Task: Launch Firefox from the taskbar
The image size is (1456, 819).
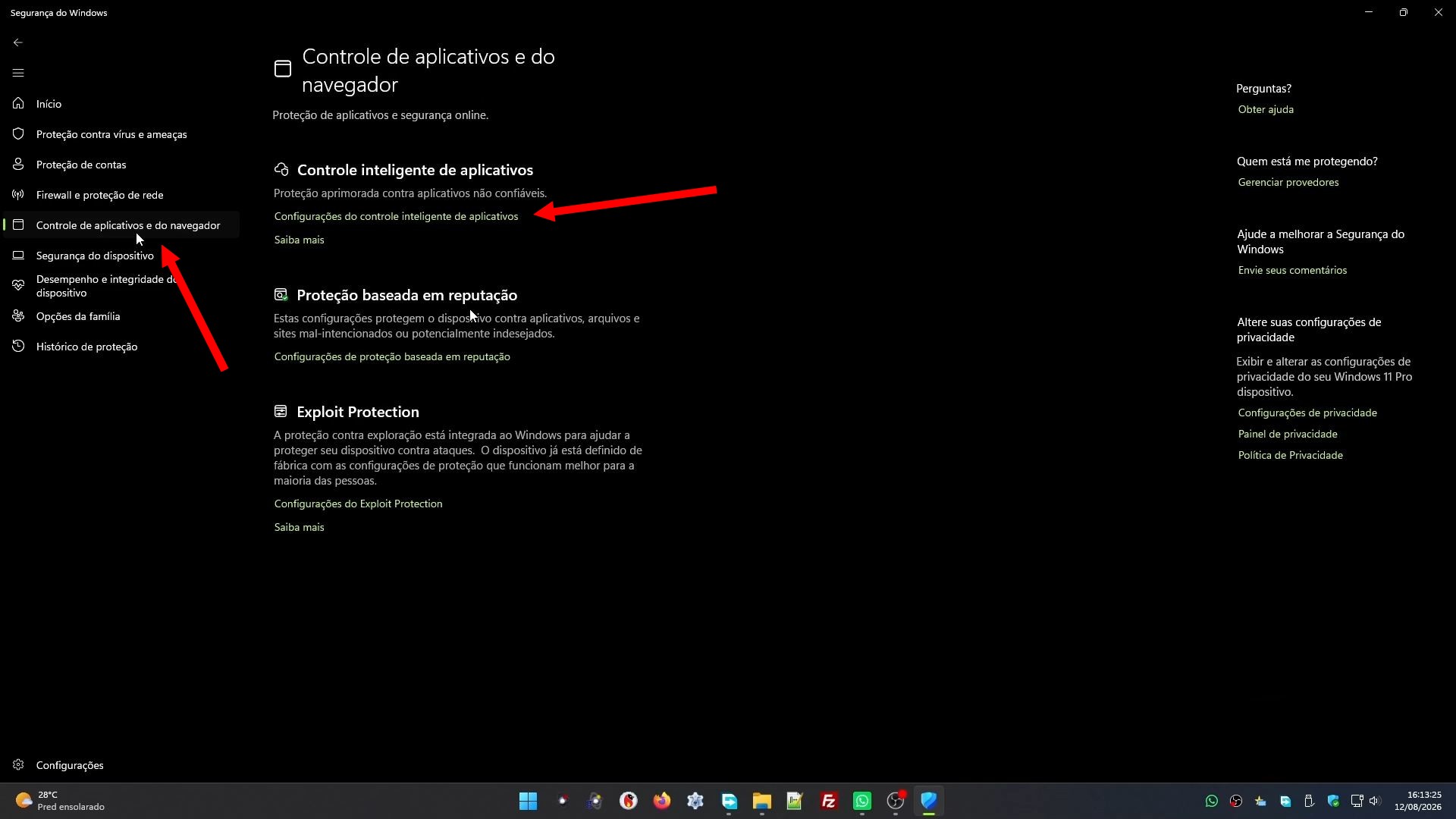Action: 662,801
